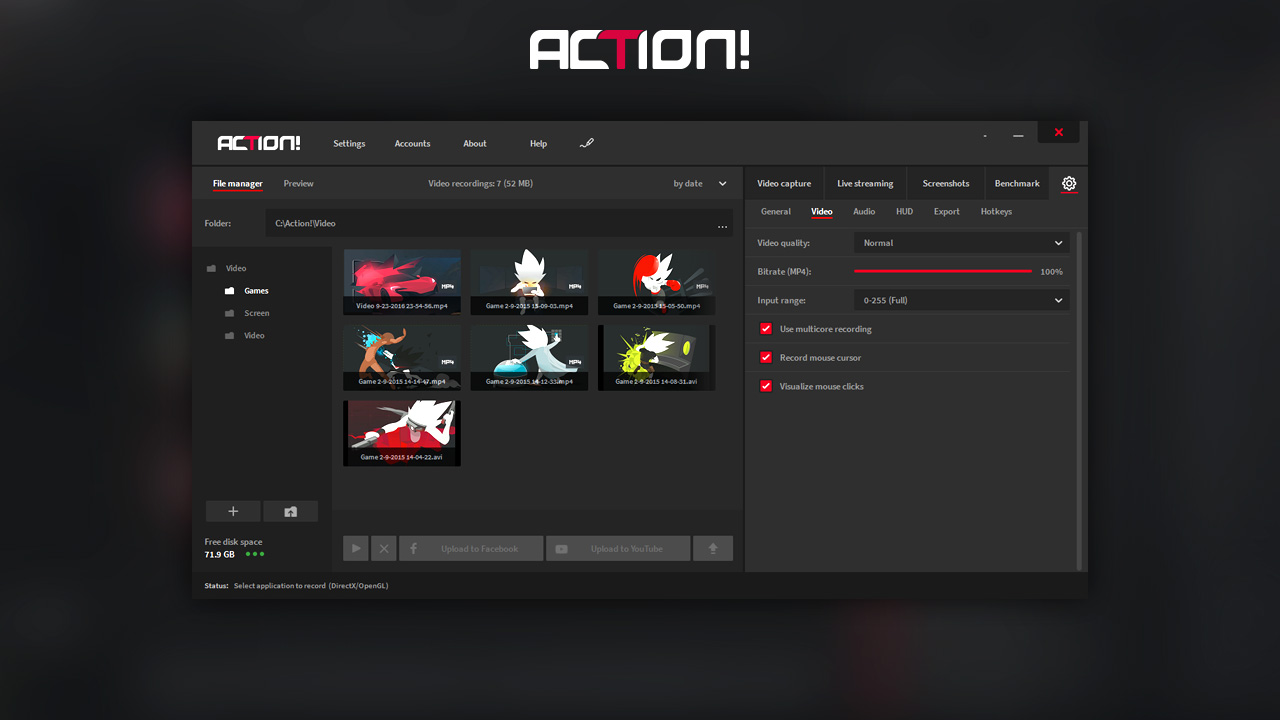Switch to the Preview tab
Screen dimensions: 1280x720
click(x=298, y=184)
